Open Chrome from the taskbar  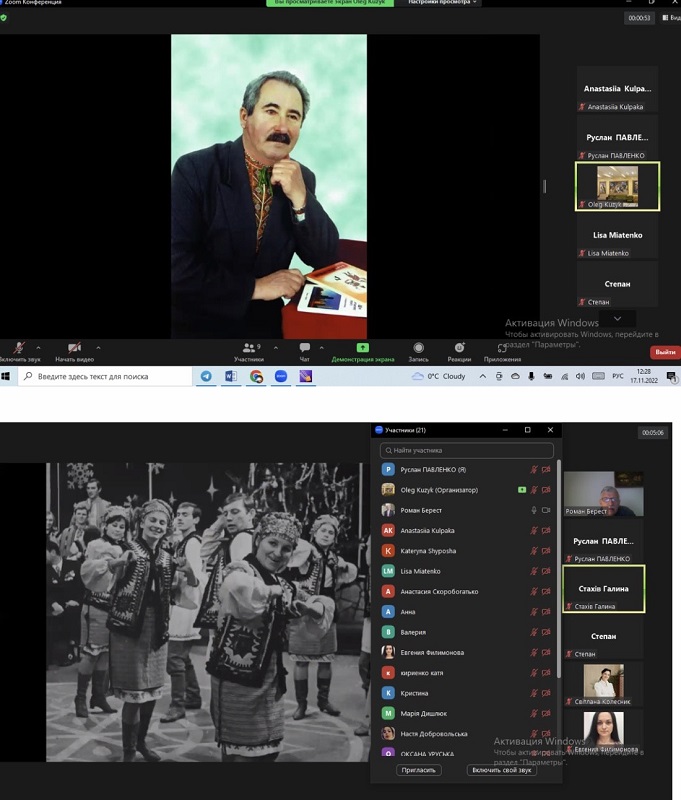[256, 376]
